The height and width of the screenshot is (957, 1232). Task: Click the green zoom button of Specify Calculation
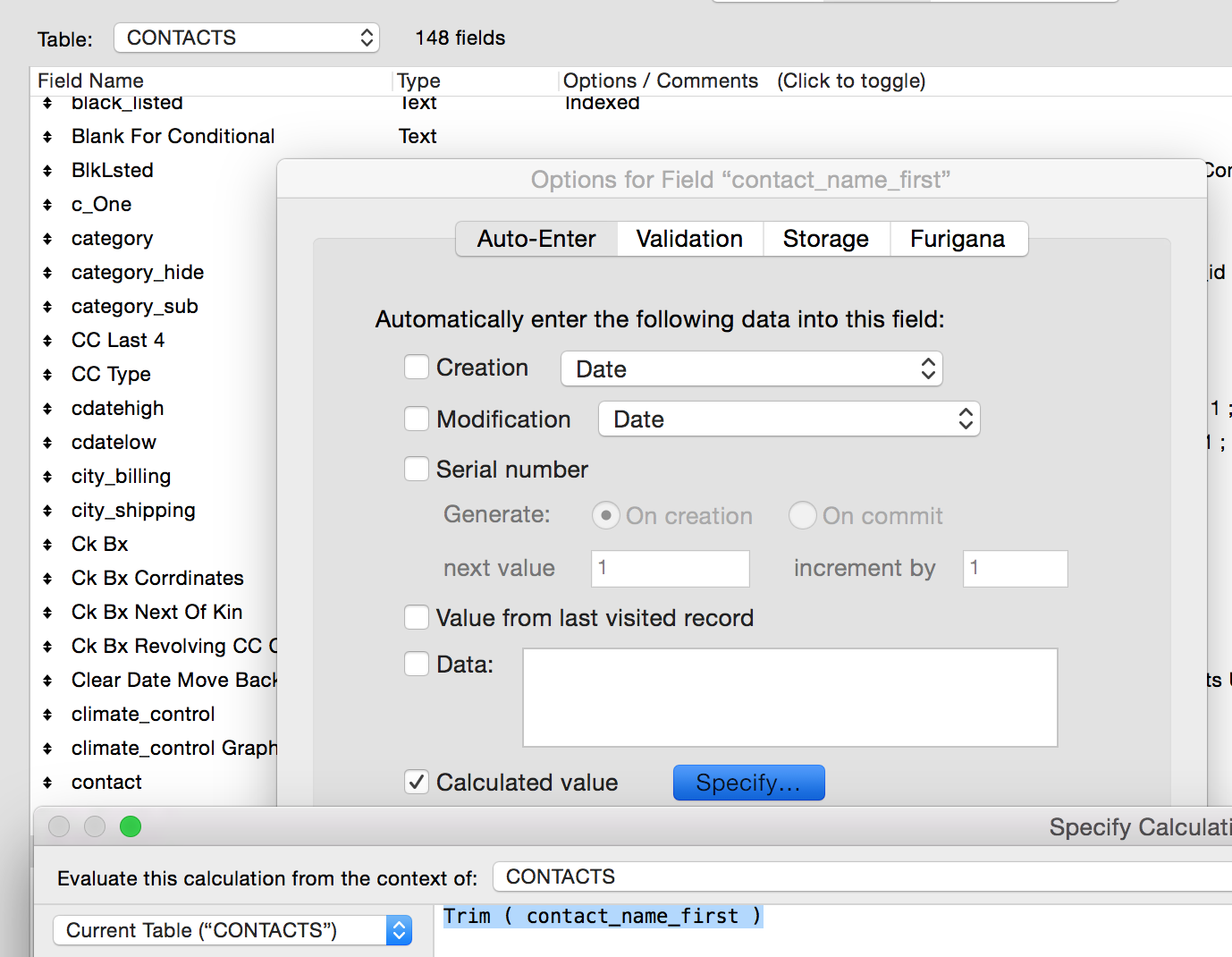click(131, 826)
